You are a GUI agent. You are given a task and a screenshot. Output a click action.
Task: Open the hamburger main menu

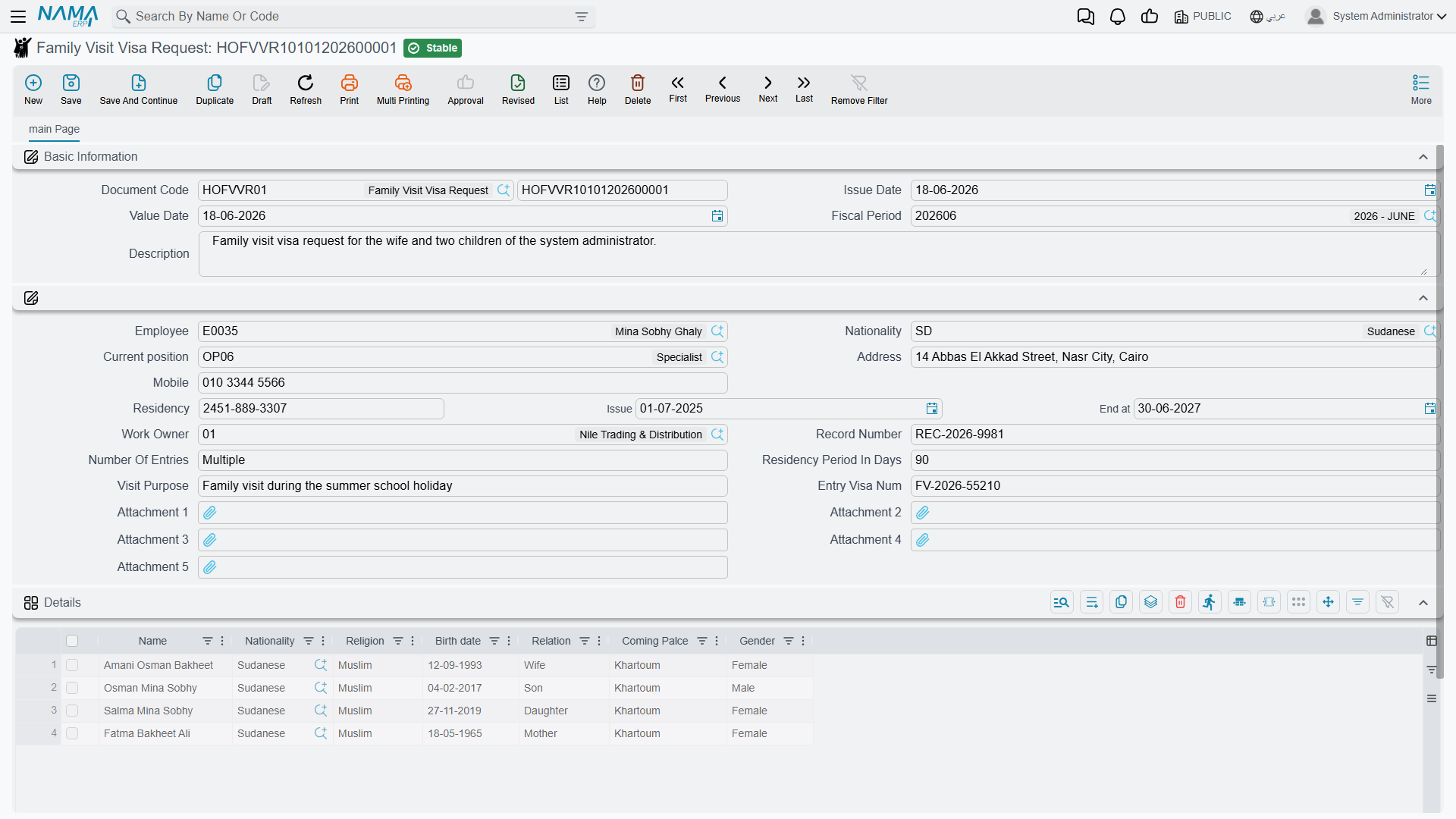point(18,17)
